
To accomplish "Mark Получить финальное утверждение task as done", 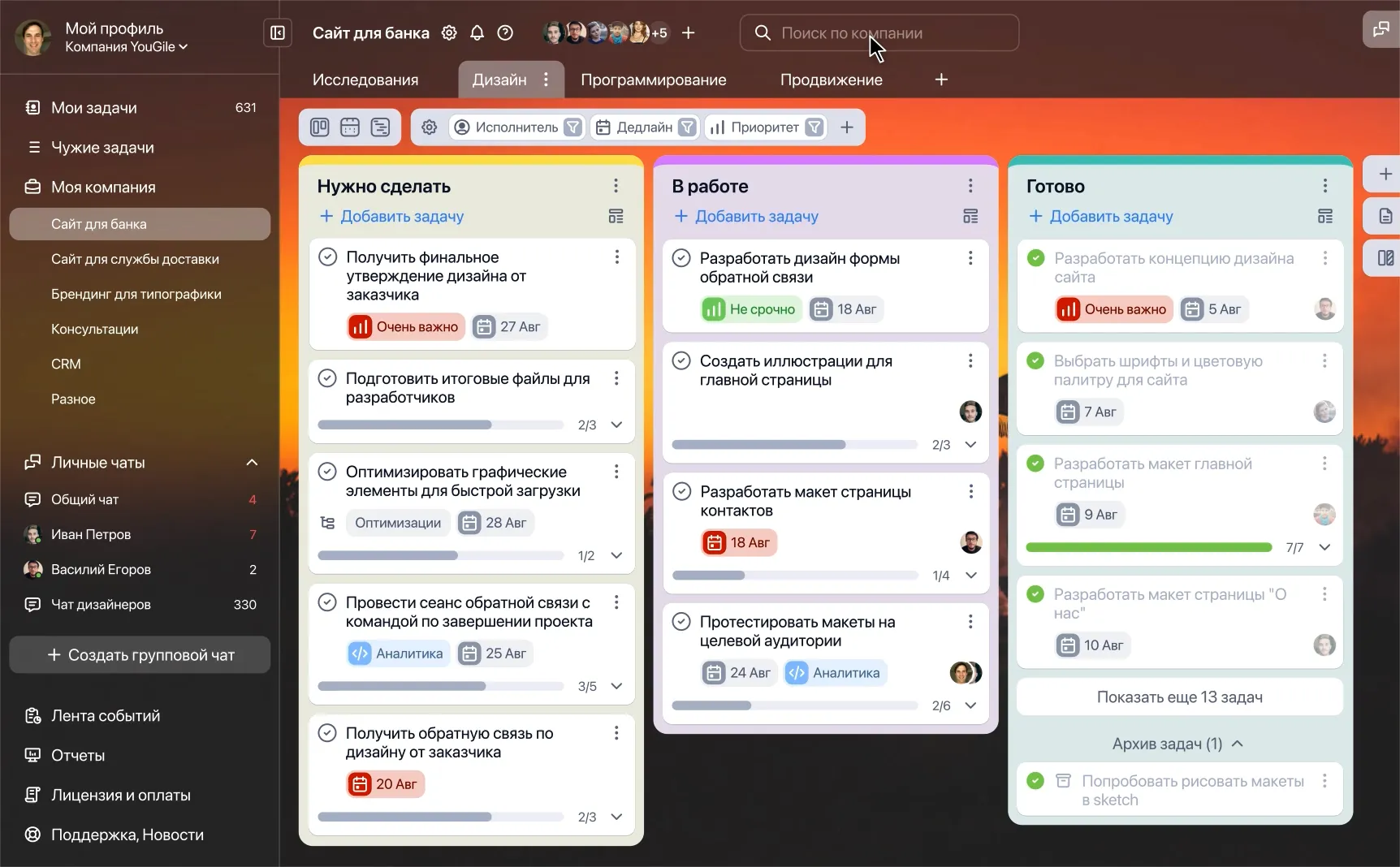I will [328, 257].
